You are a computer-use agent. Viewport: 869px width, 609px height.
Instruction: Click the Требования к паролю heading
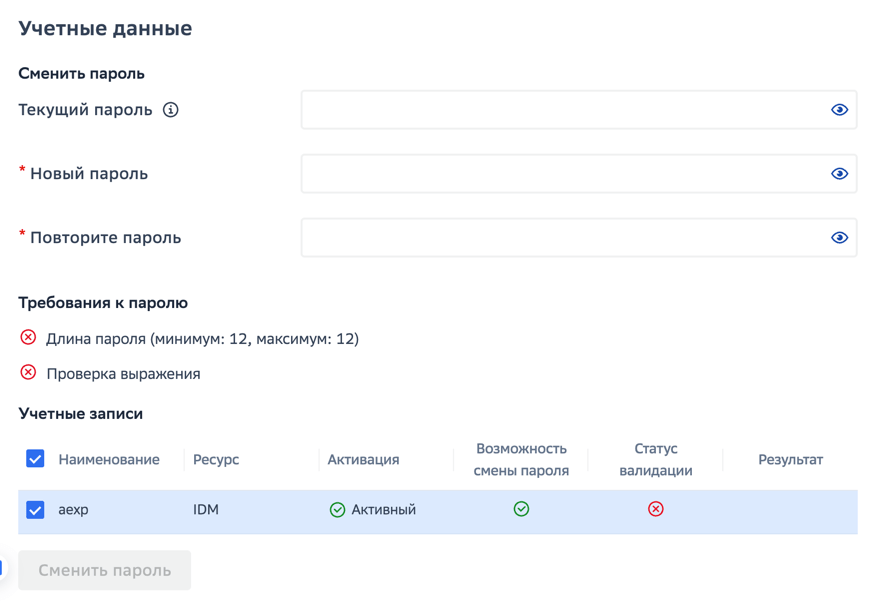pyautogui.click(x=103, y=303)
